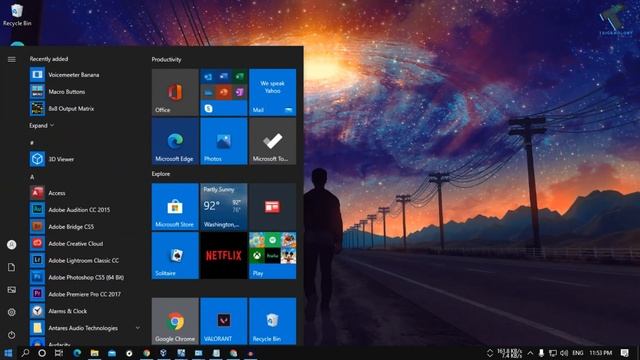640x360 pixels.
Task: Open Adobe Creative Cloud
Action: pyautogui.click(x=84, y=244)
